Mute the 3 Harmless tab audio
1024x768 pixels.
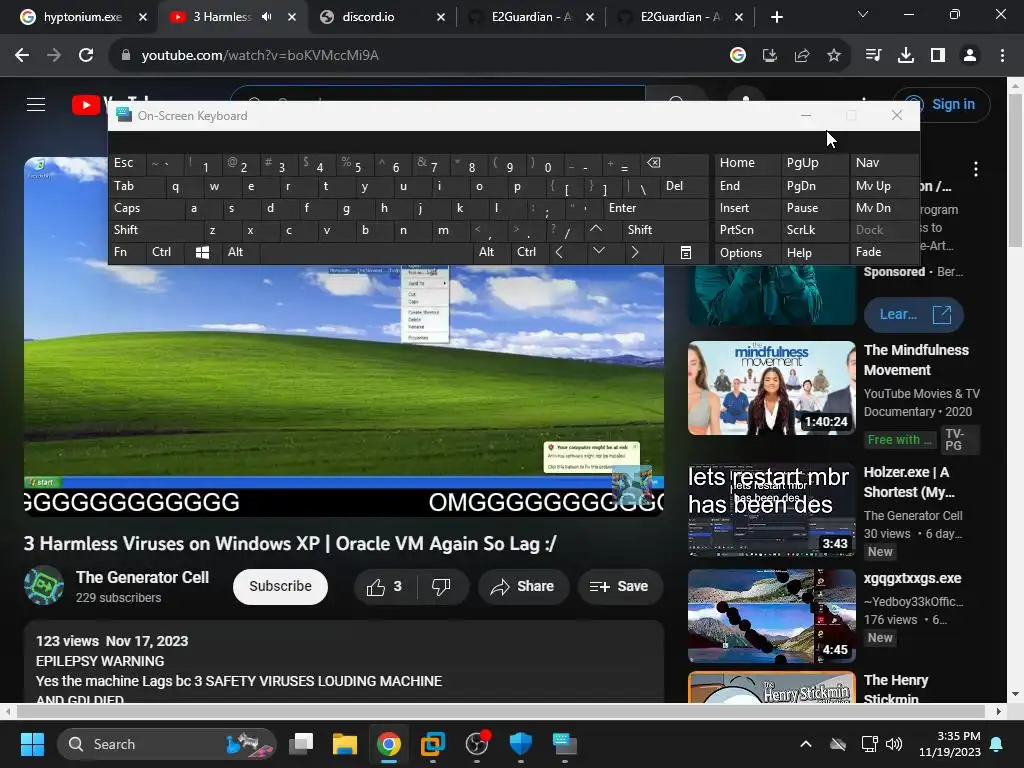(266, 17)
